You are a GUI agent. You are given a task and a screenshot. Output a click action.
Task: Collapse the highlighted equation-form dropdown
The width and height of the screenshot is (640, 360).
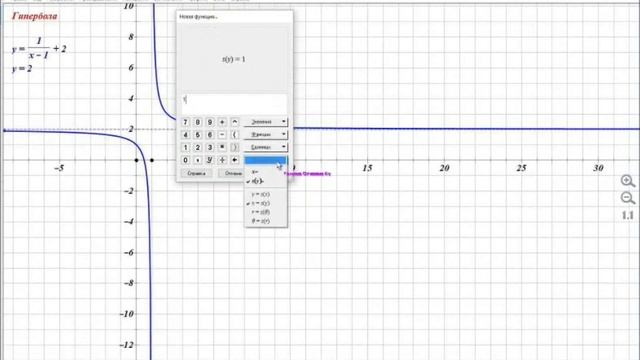(265, 160)
